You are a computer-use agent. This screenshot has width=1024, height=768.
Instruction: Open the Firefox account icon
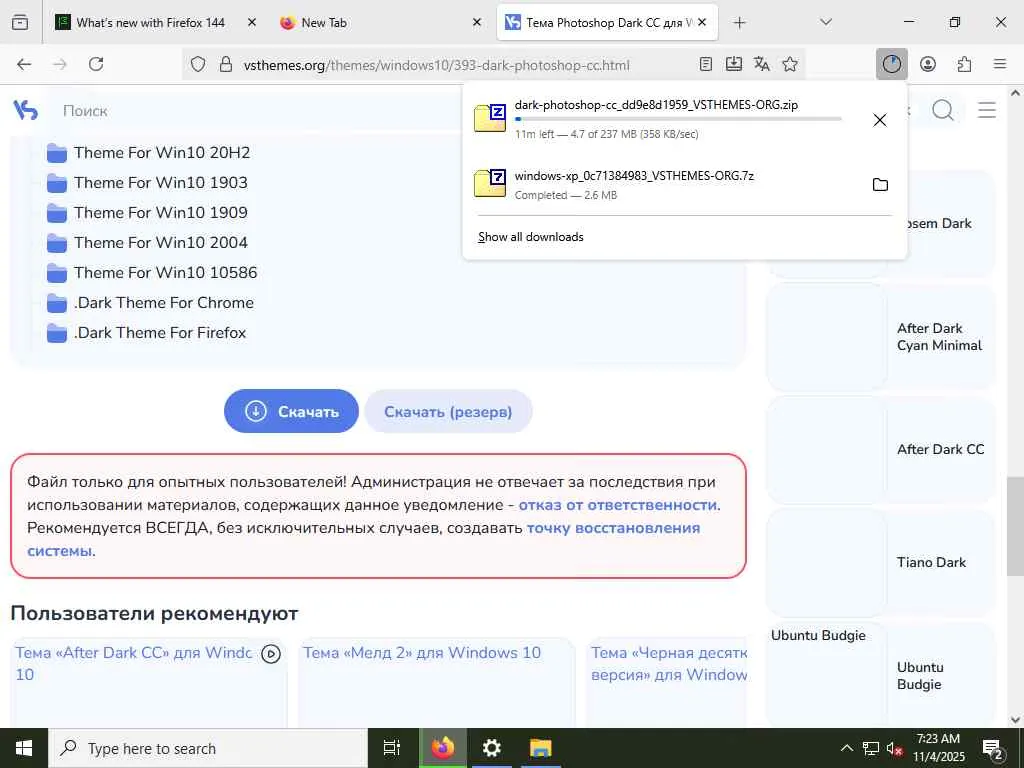[x=928, y=64]
